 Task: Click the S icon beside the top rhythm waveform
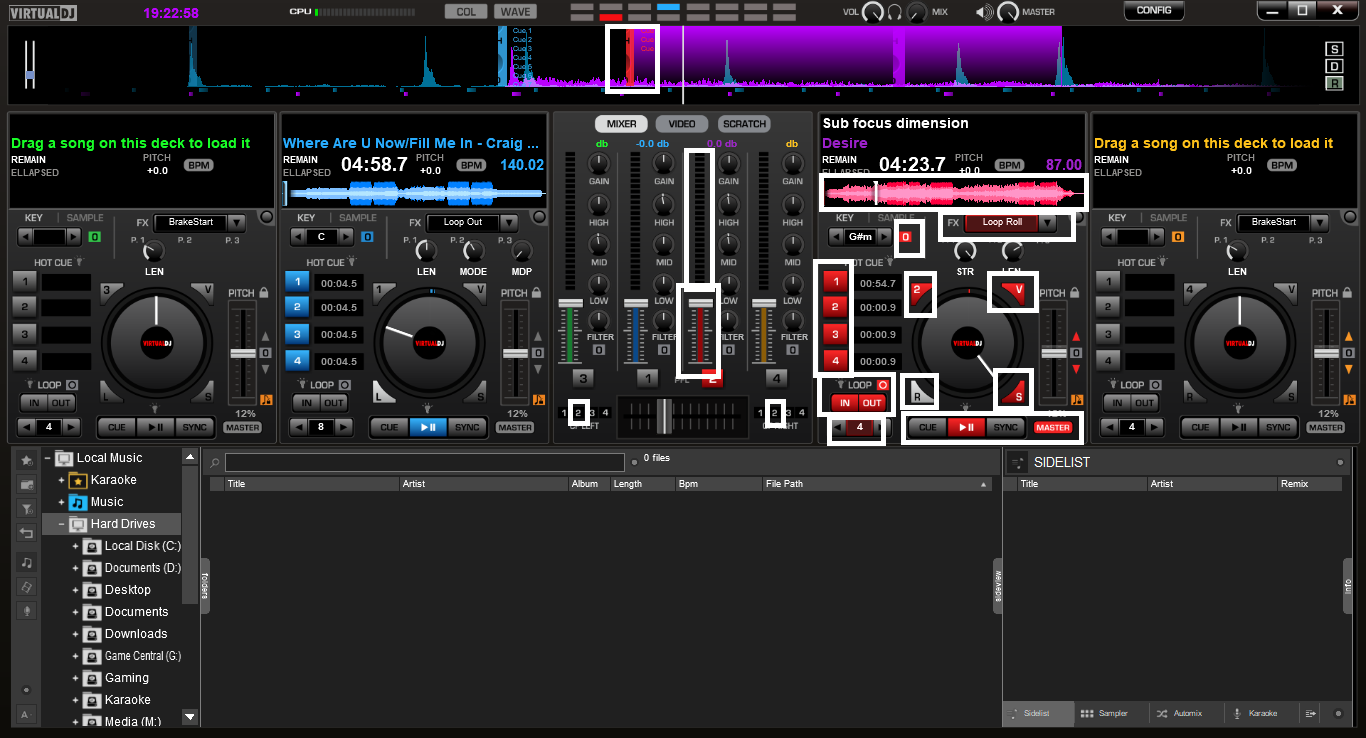1334,47
